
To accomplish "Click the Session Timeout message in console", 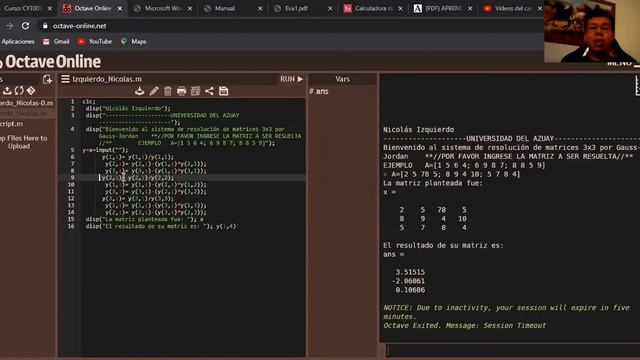I will [x=464, y=325].
